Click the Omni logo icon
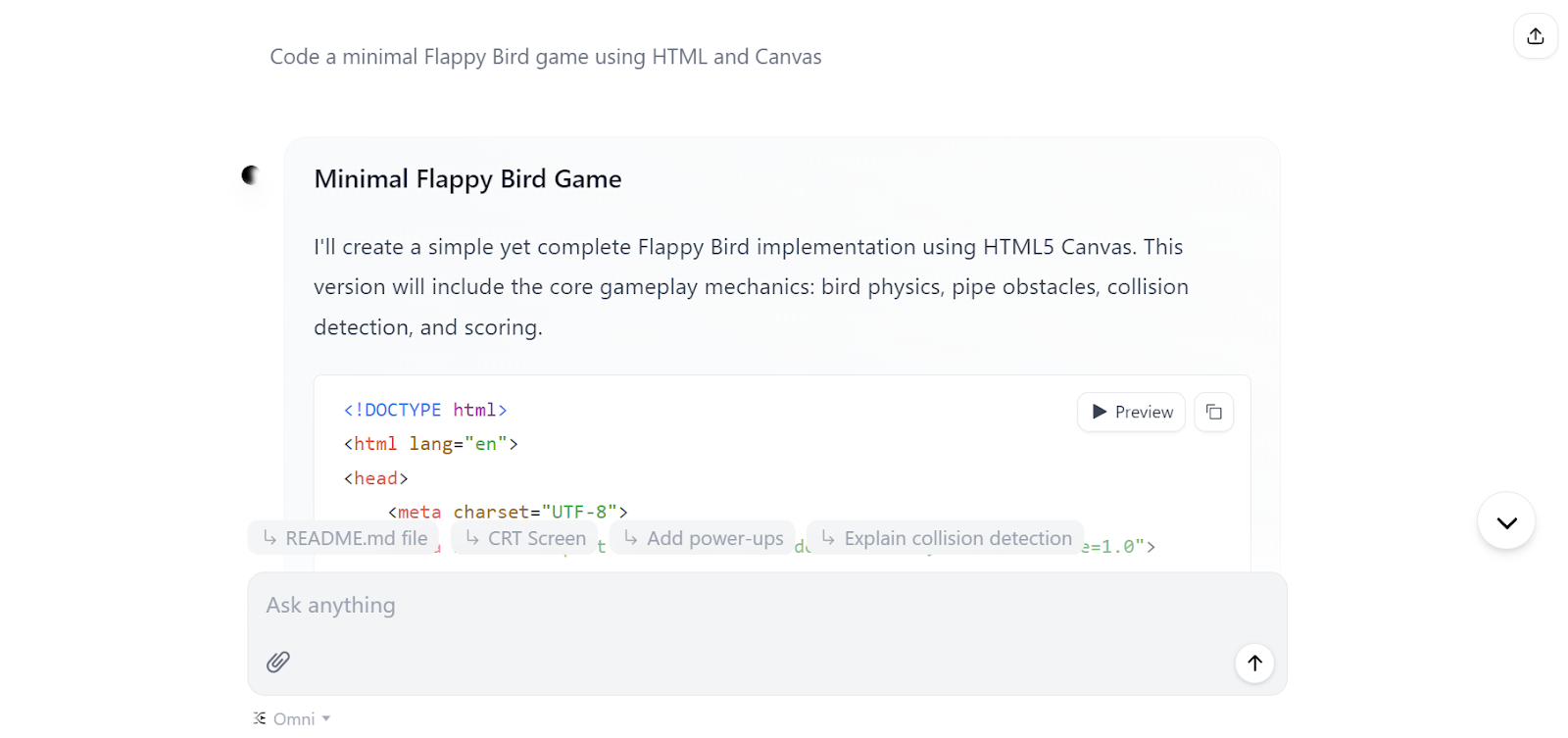This screenshot has width=1568, height=738. [x=259, y=718]
